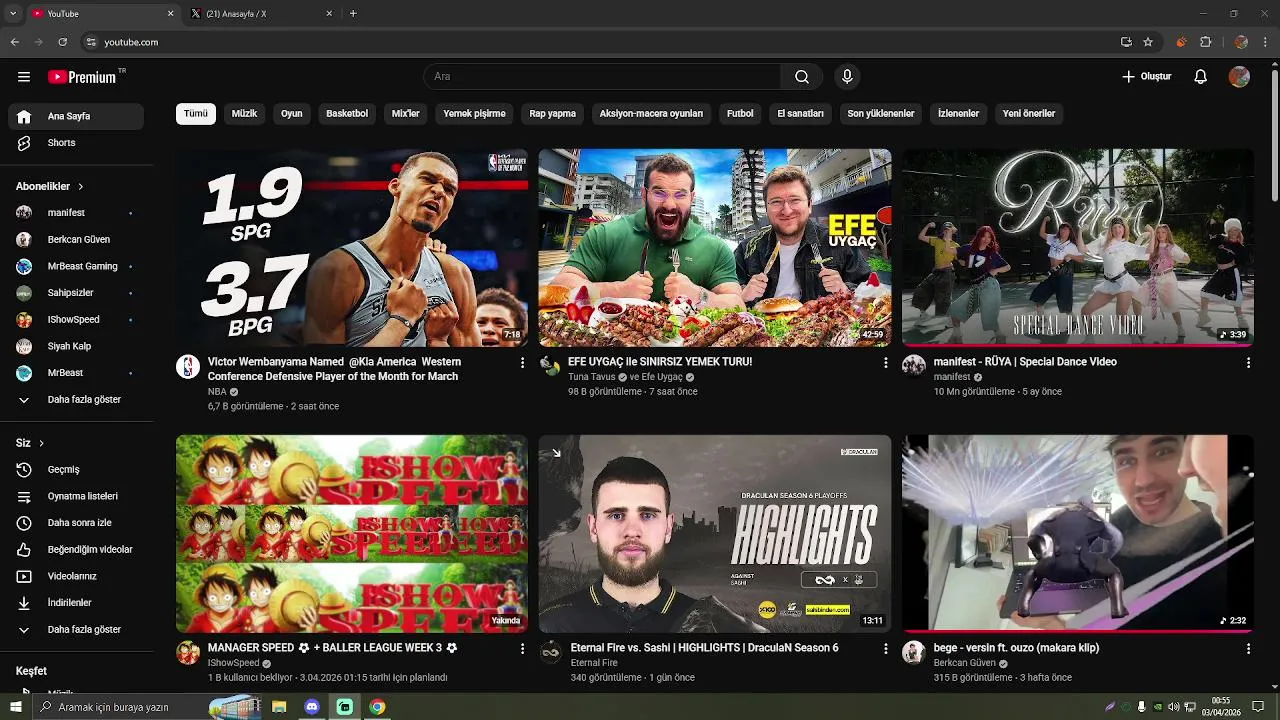Open Geçmiş watch history
The width and height of the screenshot is (1280, 720).
pyautogui.click(x=76, y=470)
